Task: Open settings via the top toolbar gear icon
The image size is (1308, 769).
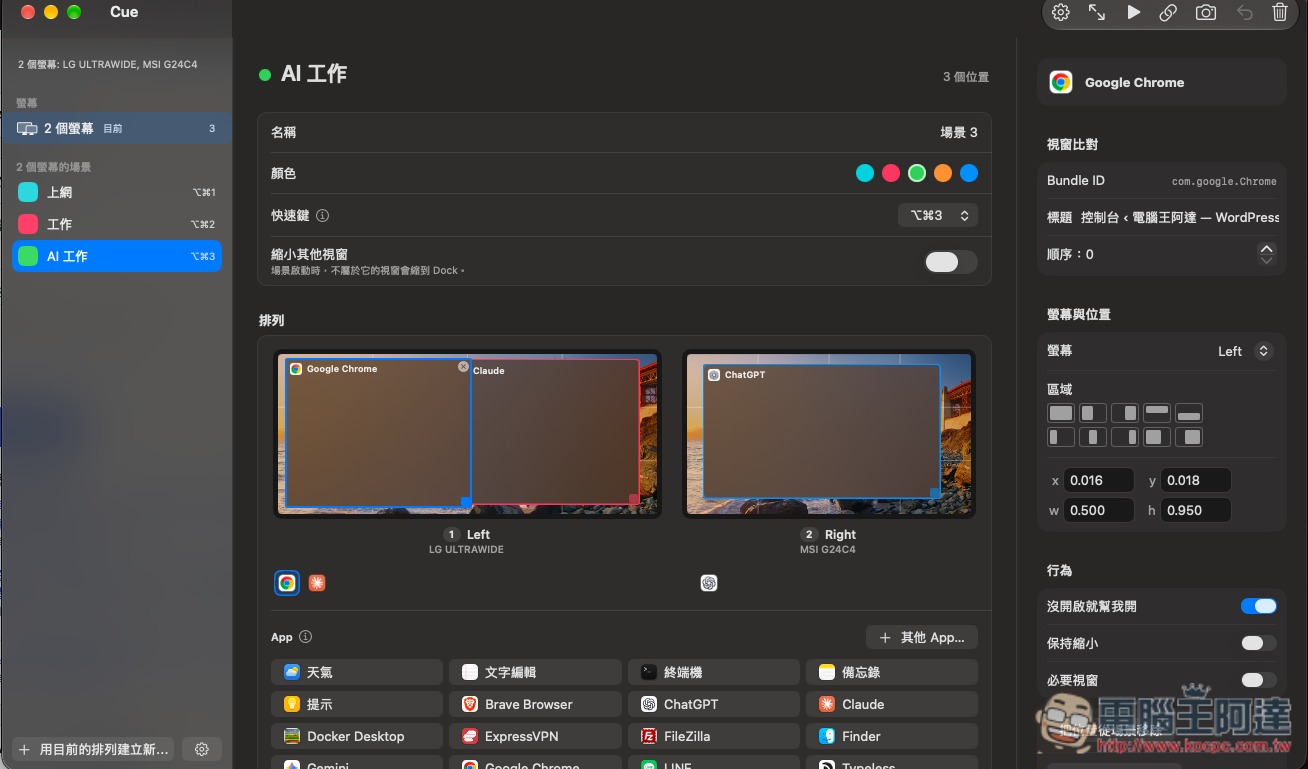Action: click(x=1061, y=13)
